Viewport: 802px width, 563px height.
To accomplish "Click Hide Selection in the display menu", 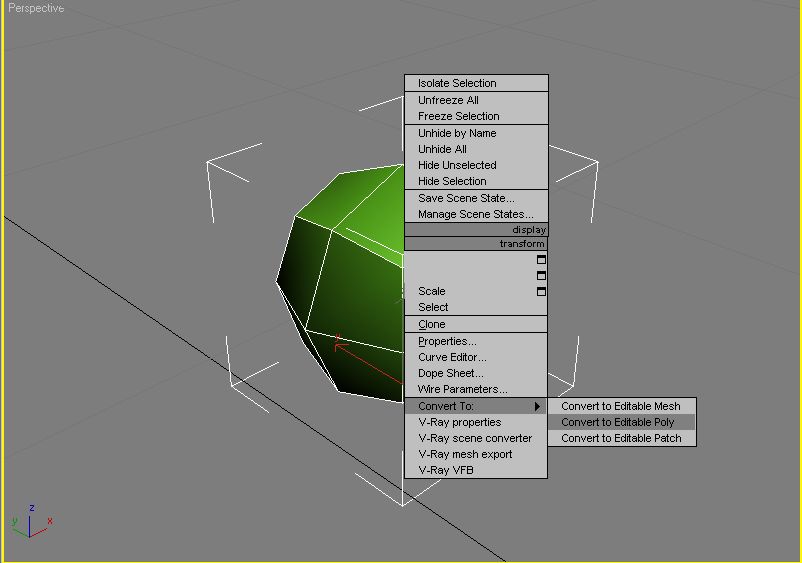I will (476, 181).
